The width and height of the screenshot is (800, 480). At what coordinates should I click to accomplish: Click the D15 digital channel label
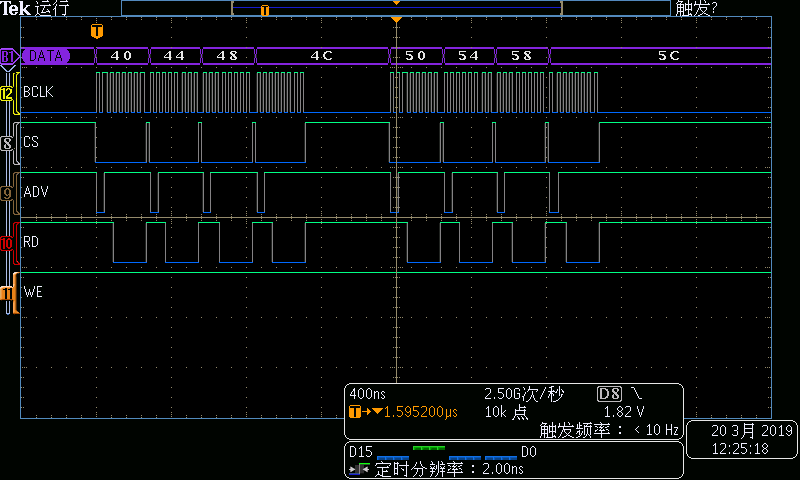click(x=361, y=452)
